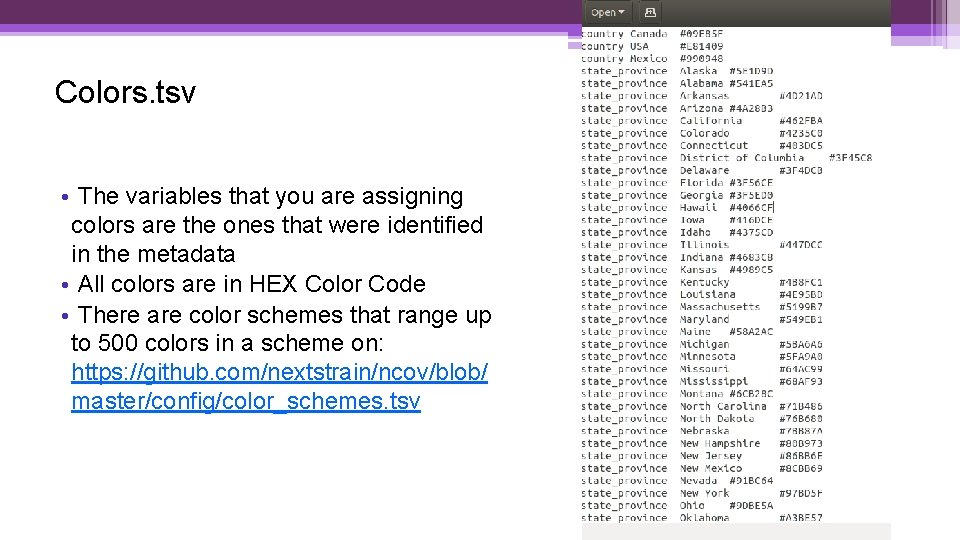Click the New York row

click(702, 493)
